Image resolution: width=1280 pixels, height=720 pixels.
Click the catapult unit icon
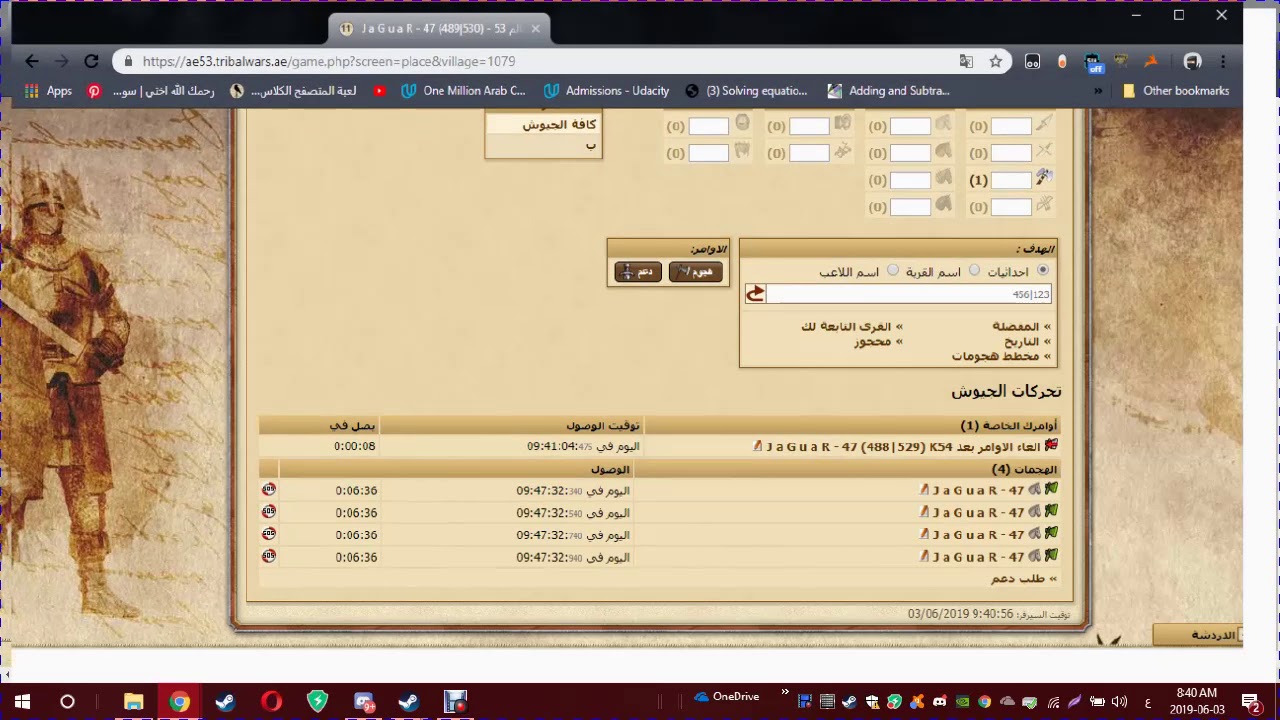842,151
